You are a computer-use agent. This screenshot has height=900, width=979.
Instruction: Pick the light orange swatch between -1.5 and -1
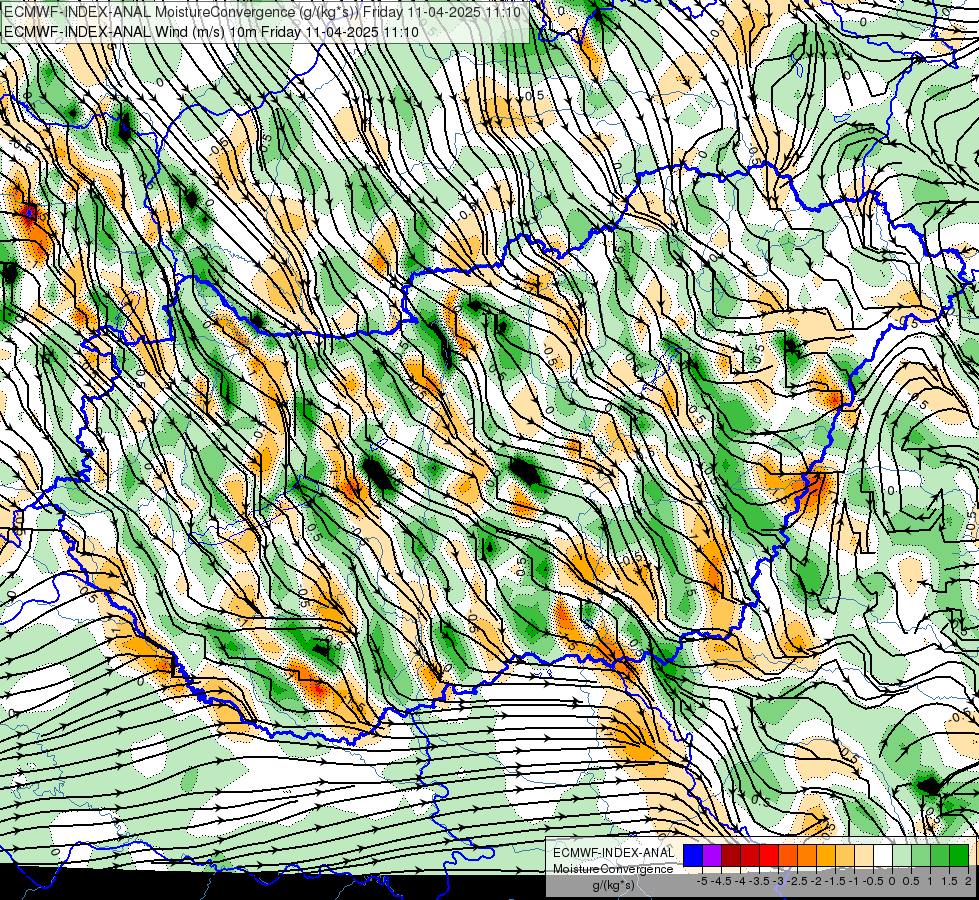845,856
